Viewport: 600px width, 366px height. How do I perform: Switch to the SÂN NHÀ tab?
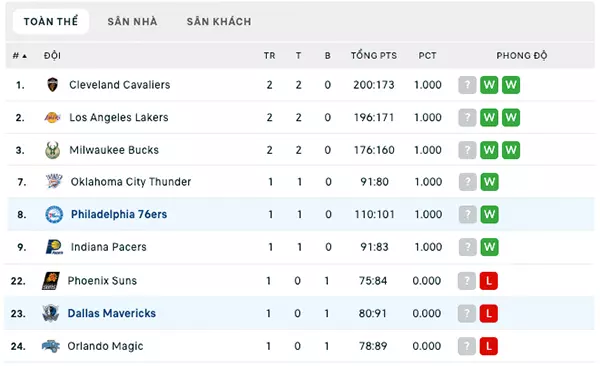[132, 21]
